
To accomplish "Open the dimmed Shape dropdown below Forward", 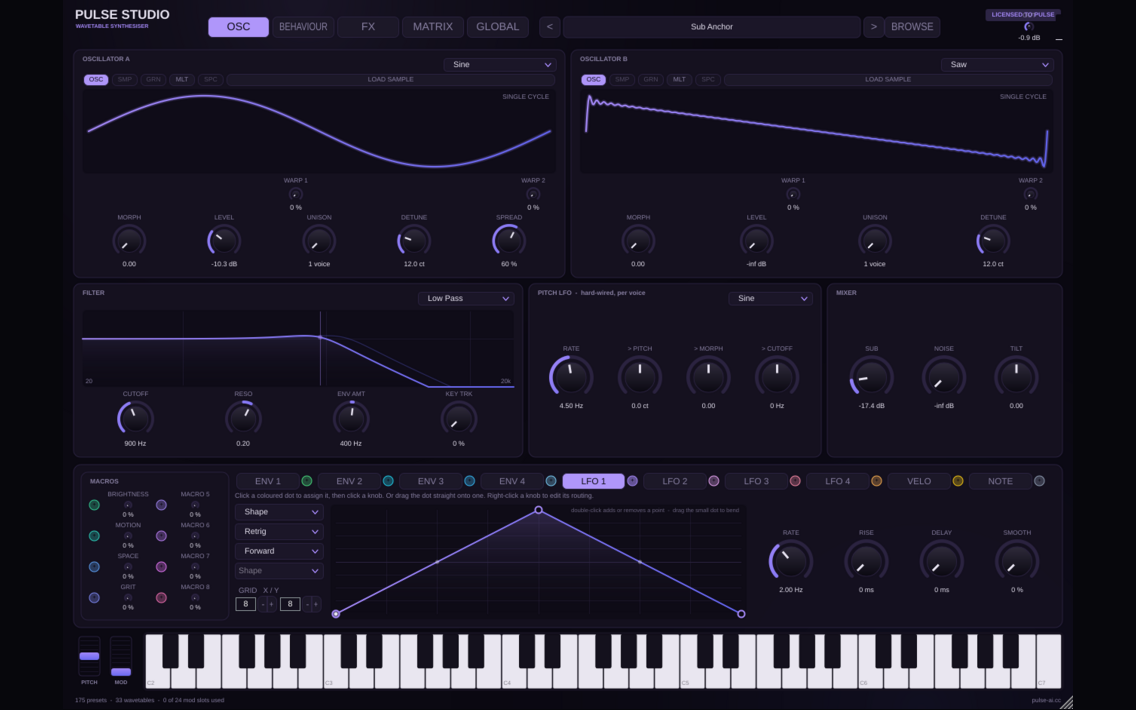I will pyautogui.click(x=279, y=571).
